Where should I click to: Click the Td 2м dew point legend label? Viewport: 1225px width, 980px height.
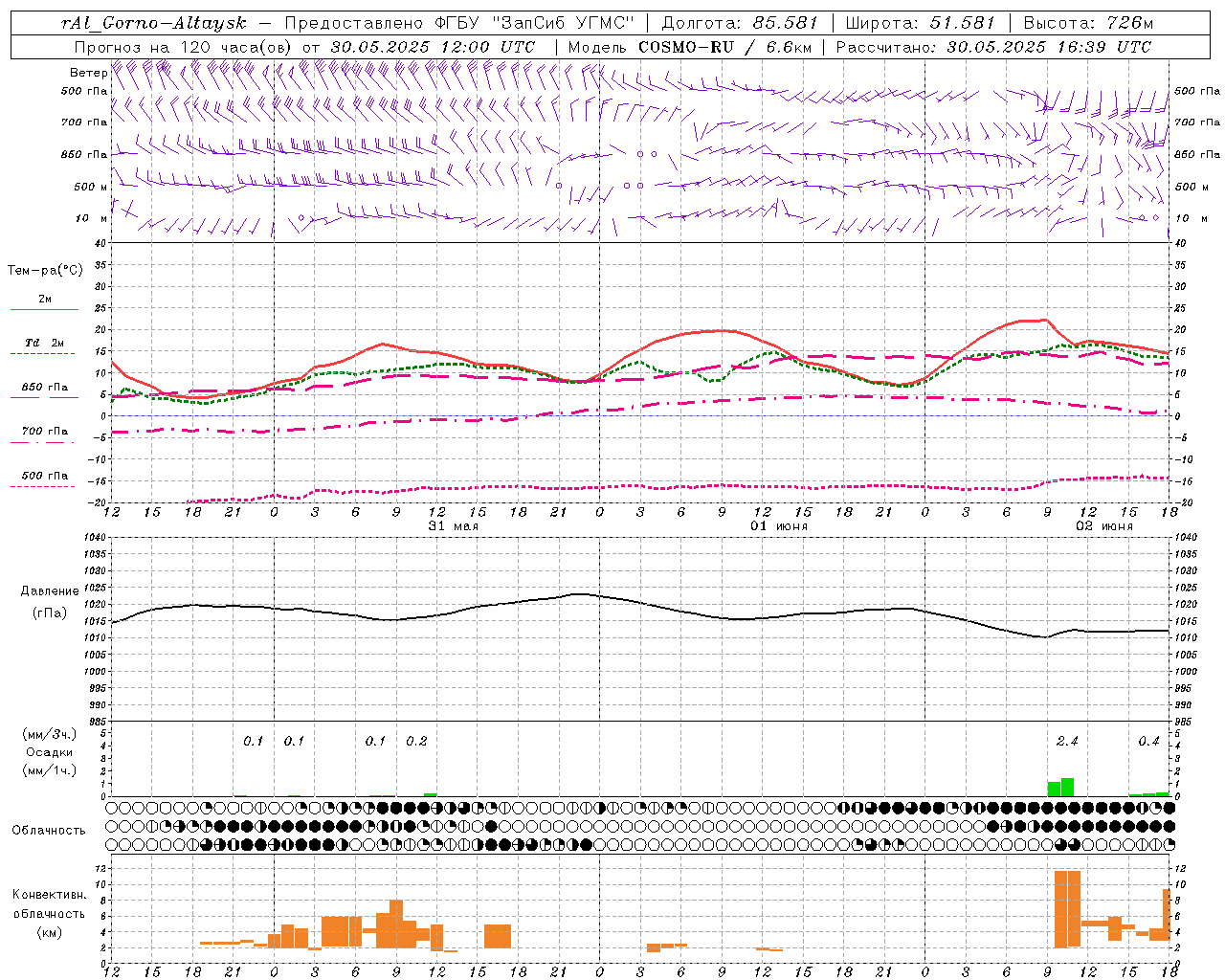point(45,343)
